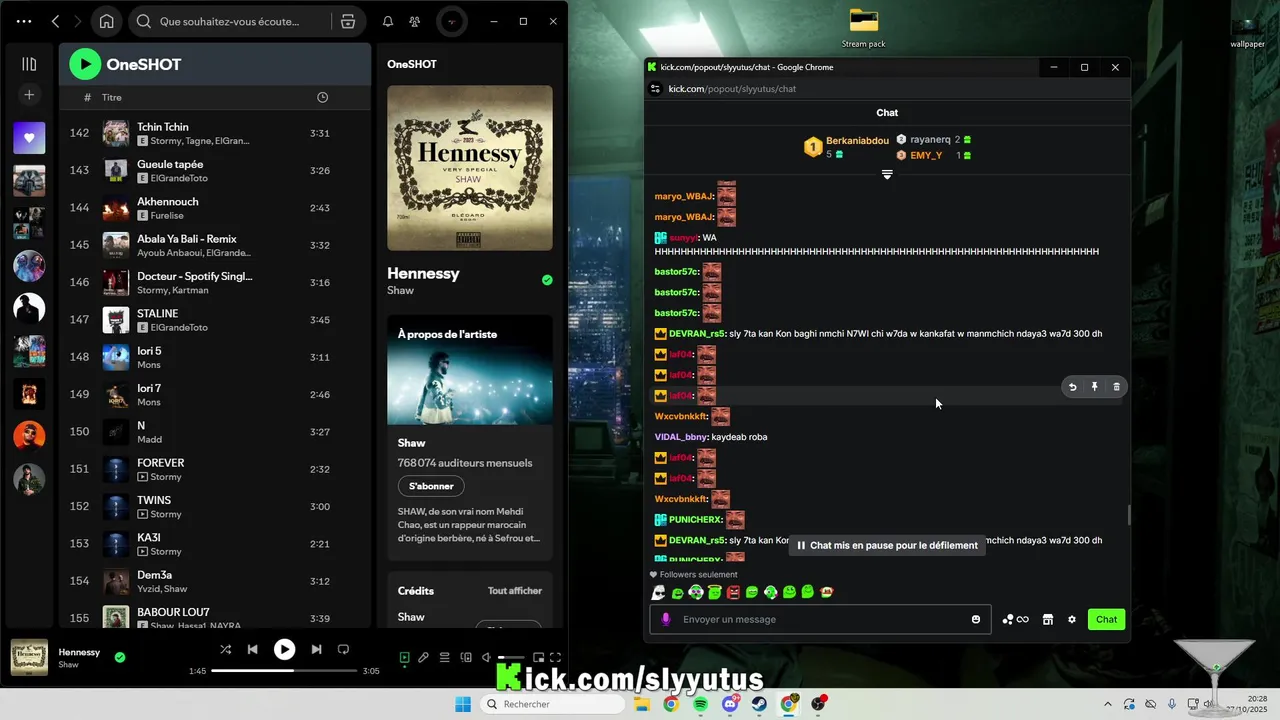Open the Spotify library panel icon

[29, 64]
